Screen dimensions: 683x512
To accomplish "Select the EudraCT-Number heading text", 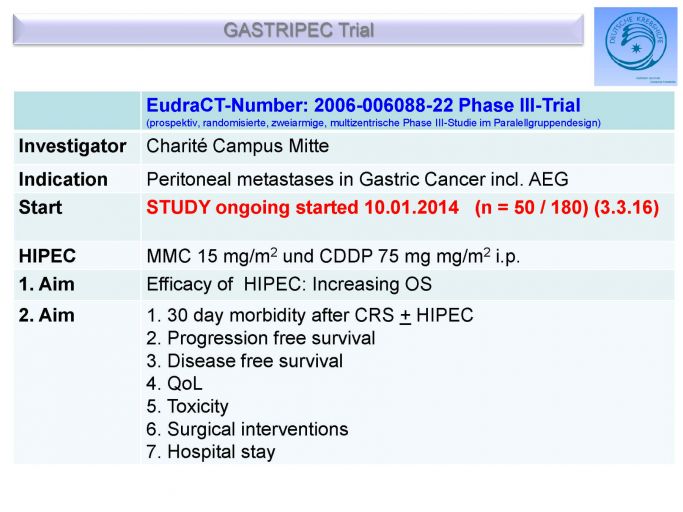I will (363, 105).
